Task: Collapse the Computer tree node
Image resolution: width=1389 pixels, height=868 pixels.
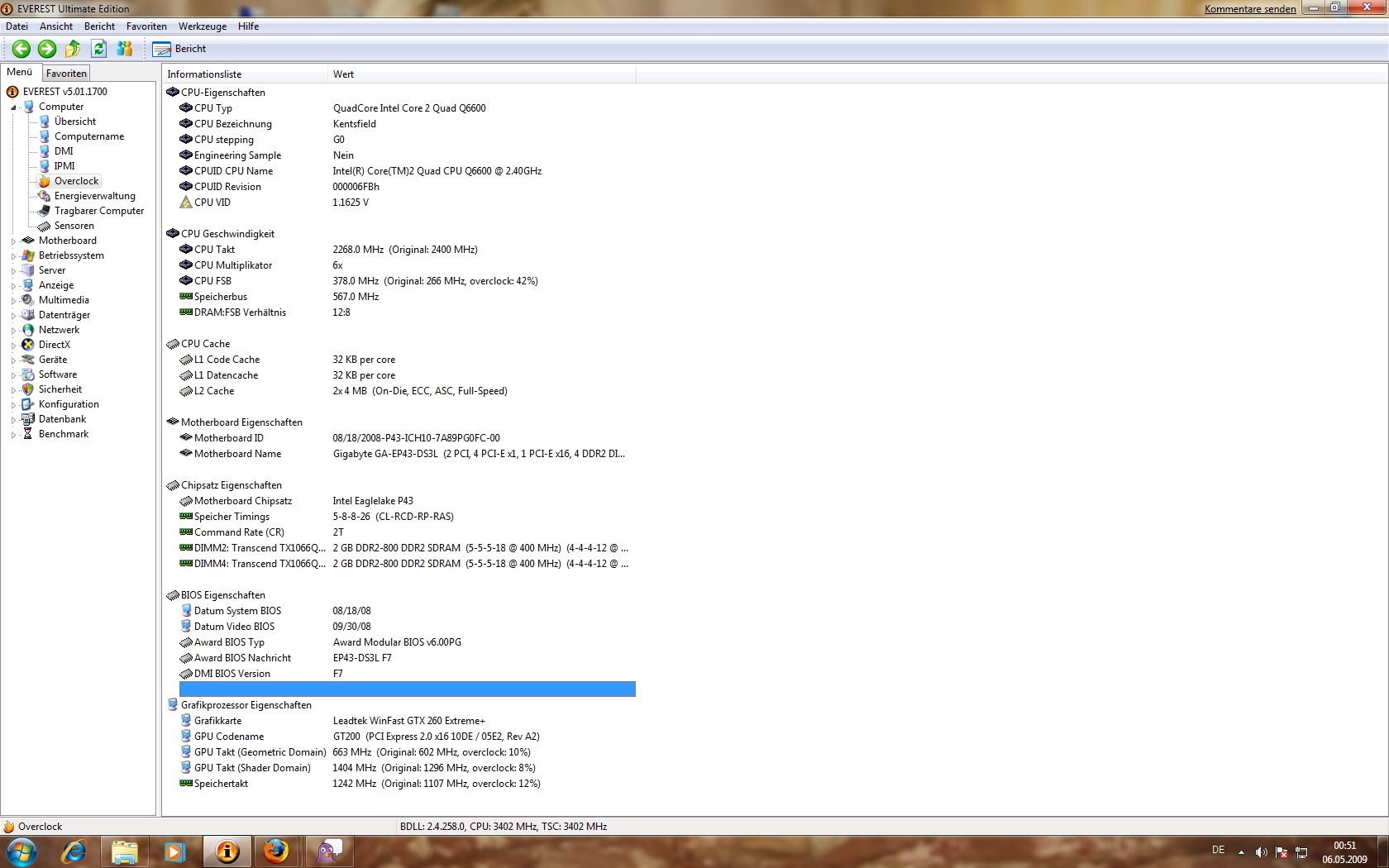Action: pyautogui.click(x=13, y=107)
